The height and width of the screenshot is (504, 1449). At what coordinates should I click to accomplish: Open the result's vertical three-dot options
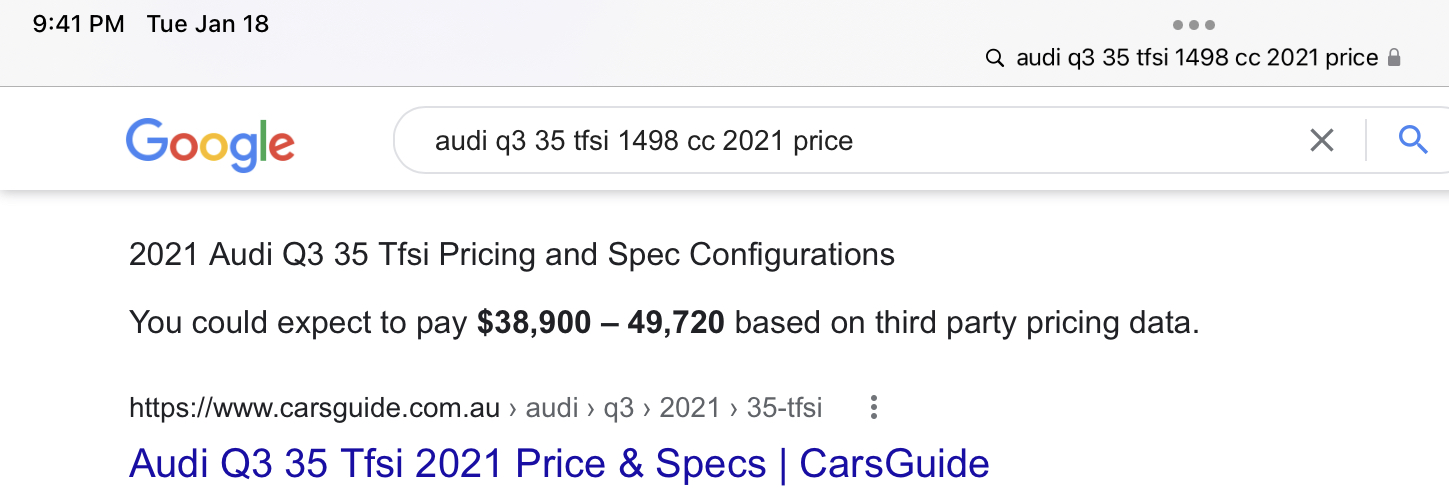[x=874, y=407]
